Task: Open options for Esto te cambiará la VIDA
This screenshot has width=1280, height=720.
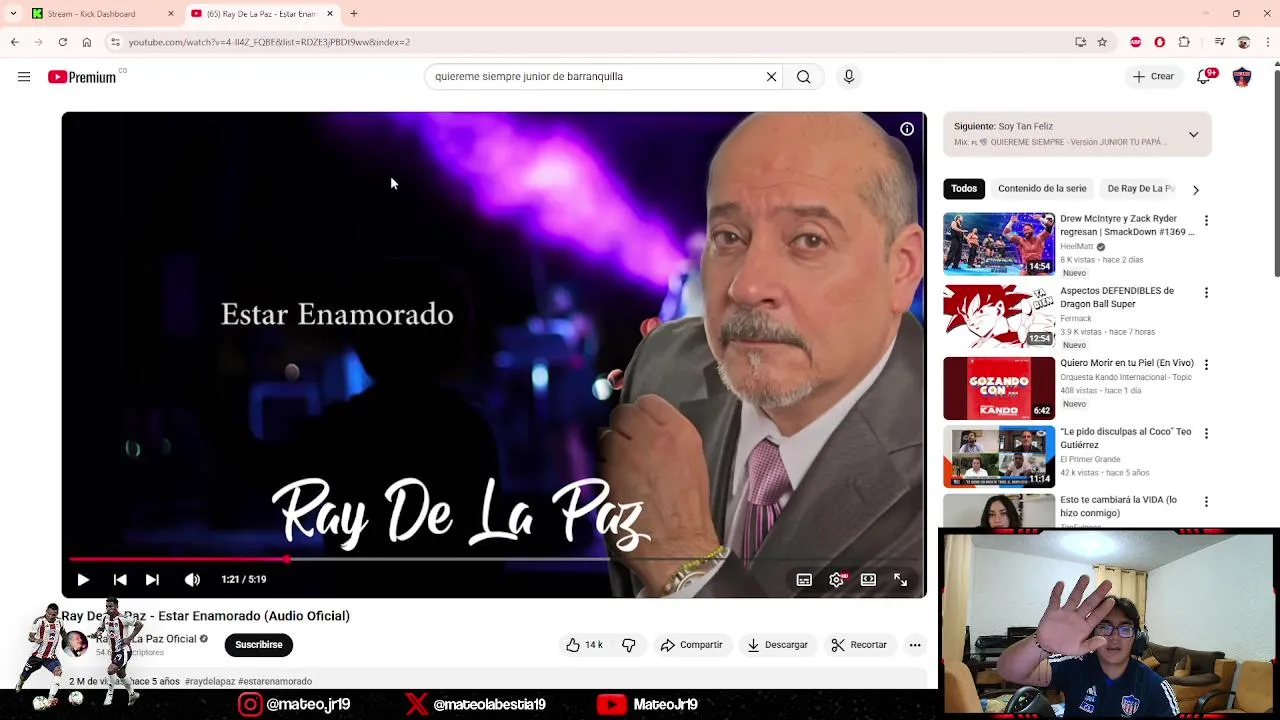Action: pyautogui.click(x=1206, y=502)
